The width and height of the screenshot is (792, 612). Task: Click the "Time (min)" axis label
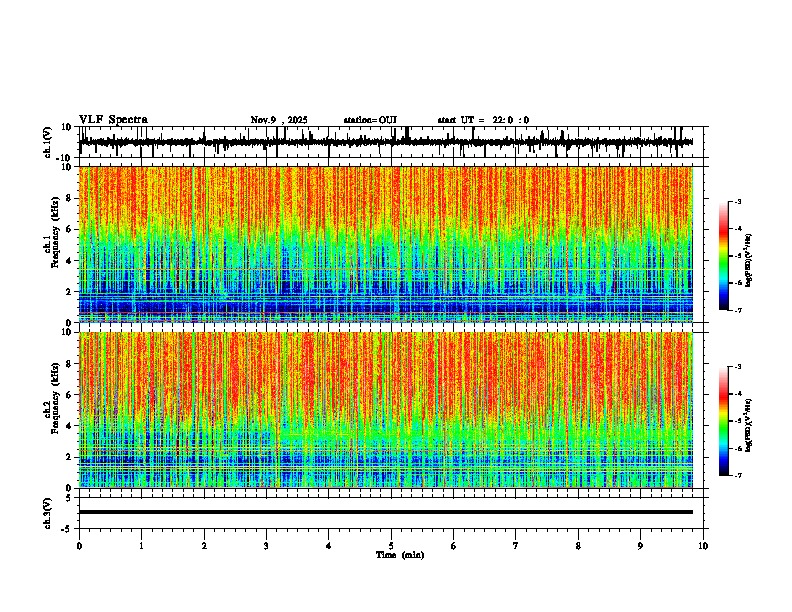[x=400, y=555]
